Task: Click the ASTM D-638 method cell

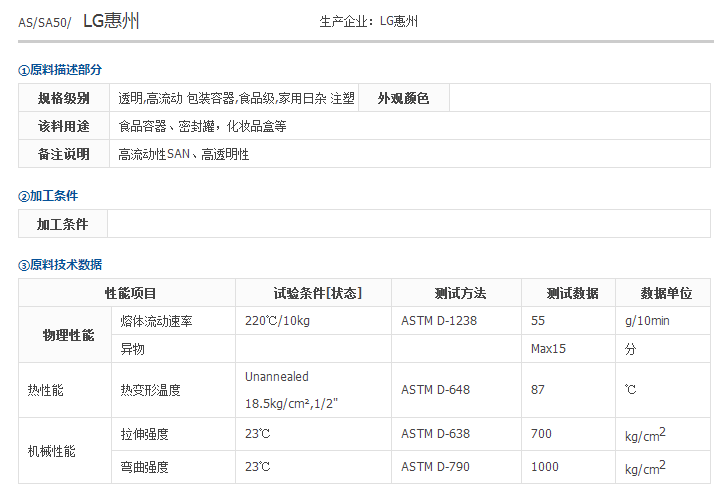Action: point(457,434)
